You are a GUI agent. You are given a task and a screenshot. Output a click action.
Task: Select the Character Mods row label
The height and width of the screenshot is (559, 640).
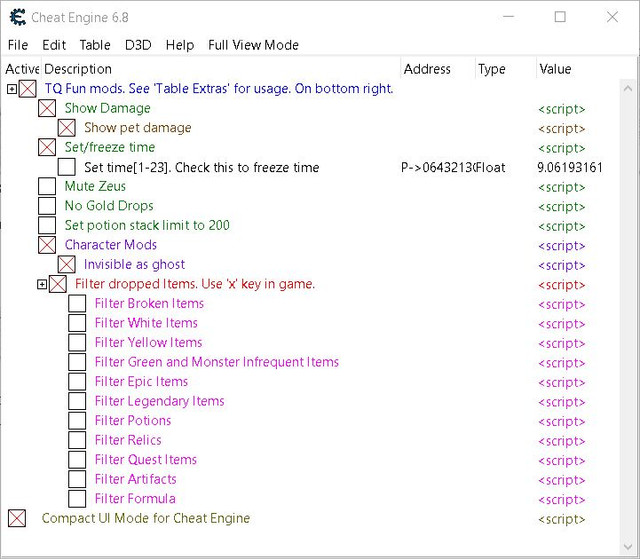click(111, 245)
